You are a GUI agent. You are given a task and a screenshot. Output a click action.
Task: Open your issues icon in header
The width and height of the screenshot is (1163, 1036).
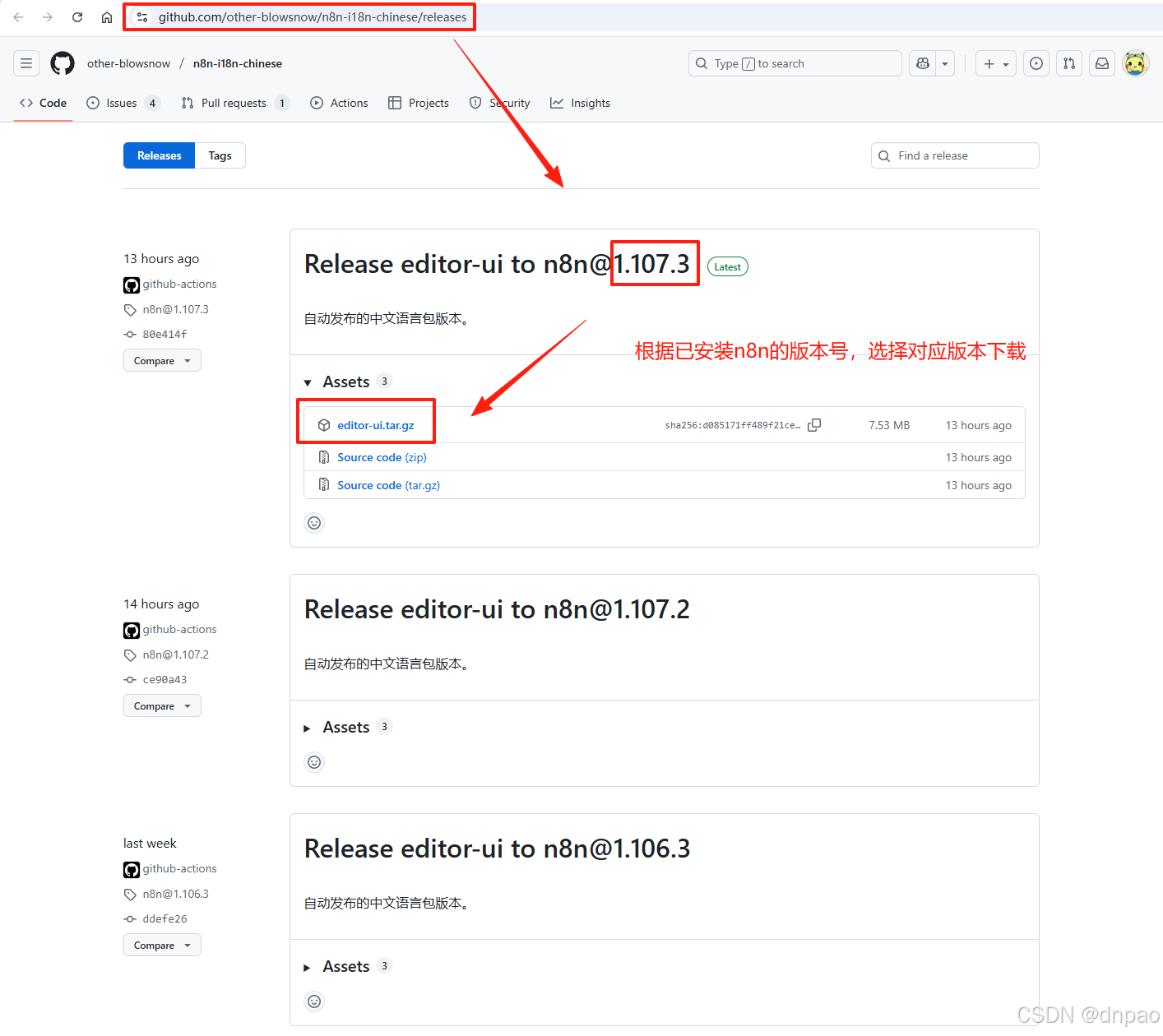coord(1036,63)
